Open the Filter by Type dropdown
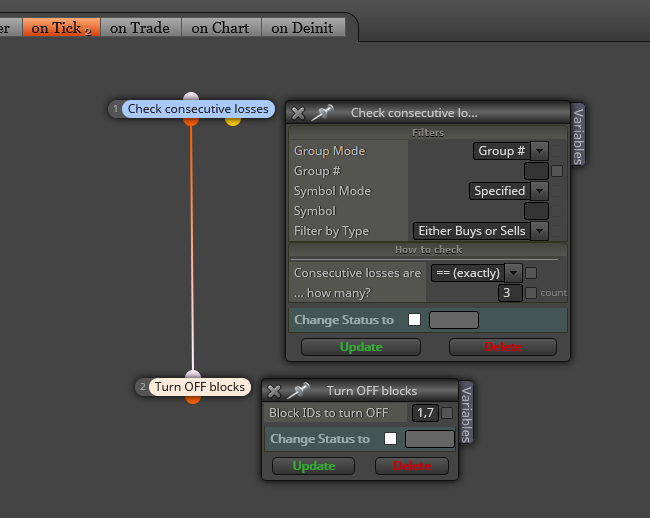The image size is (650, 518). [481, 231]
